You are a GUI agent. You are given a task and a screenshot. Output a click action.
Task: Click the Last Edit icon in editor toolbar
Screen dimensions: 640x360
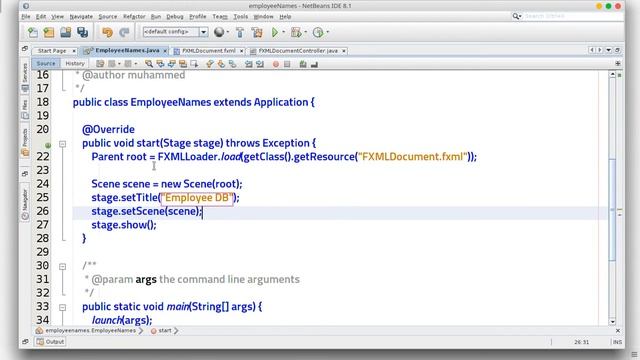[100, 64]
